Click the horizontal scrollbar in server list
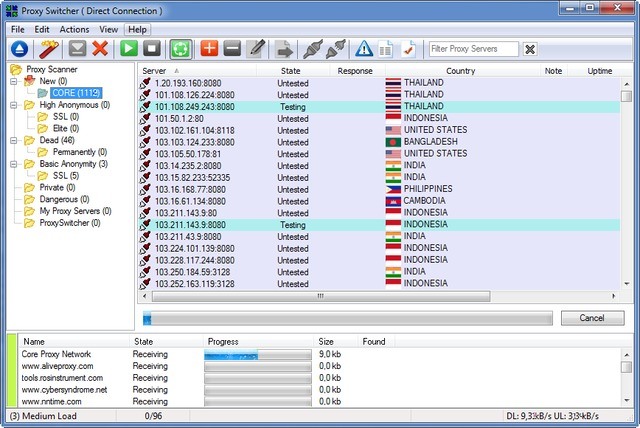This screenshot has width=640, height=428. (320, 296)
